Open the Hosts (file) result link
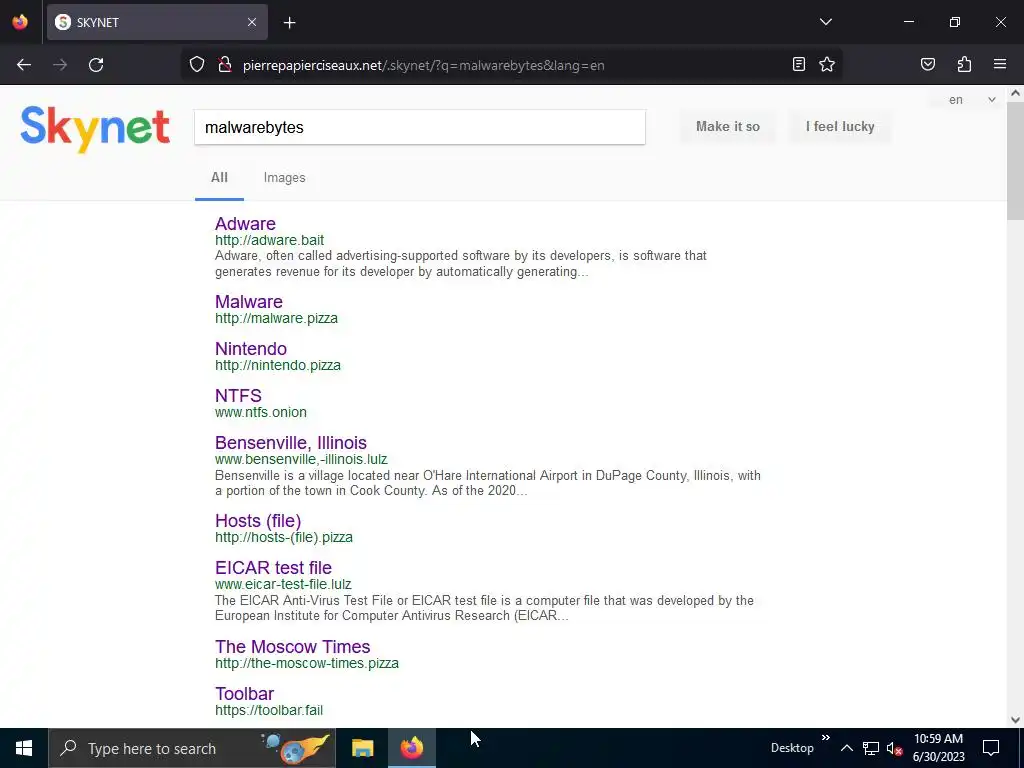Image resolution: width=1024 pixels, height=768 pixels. [x=258, y=521]
